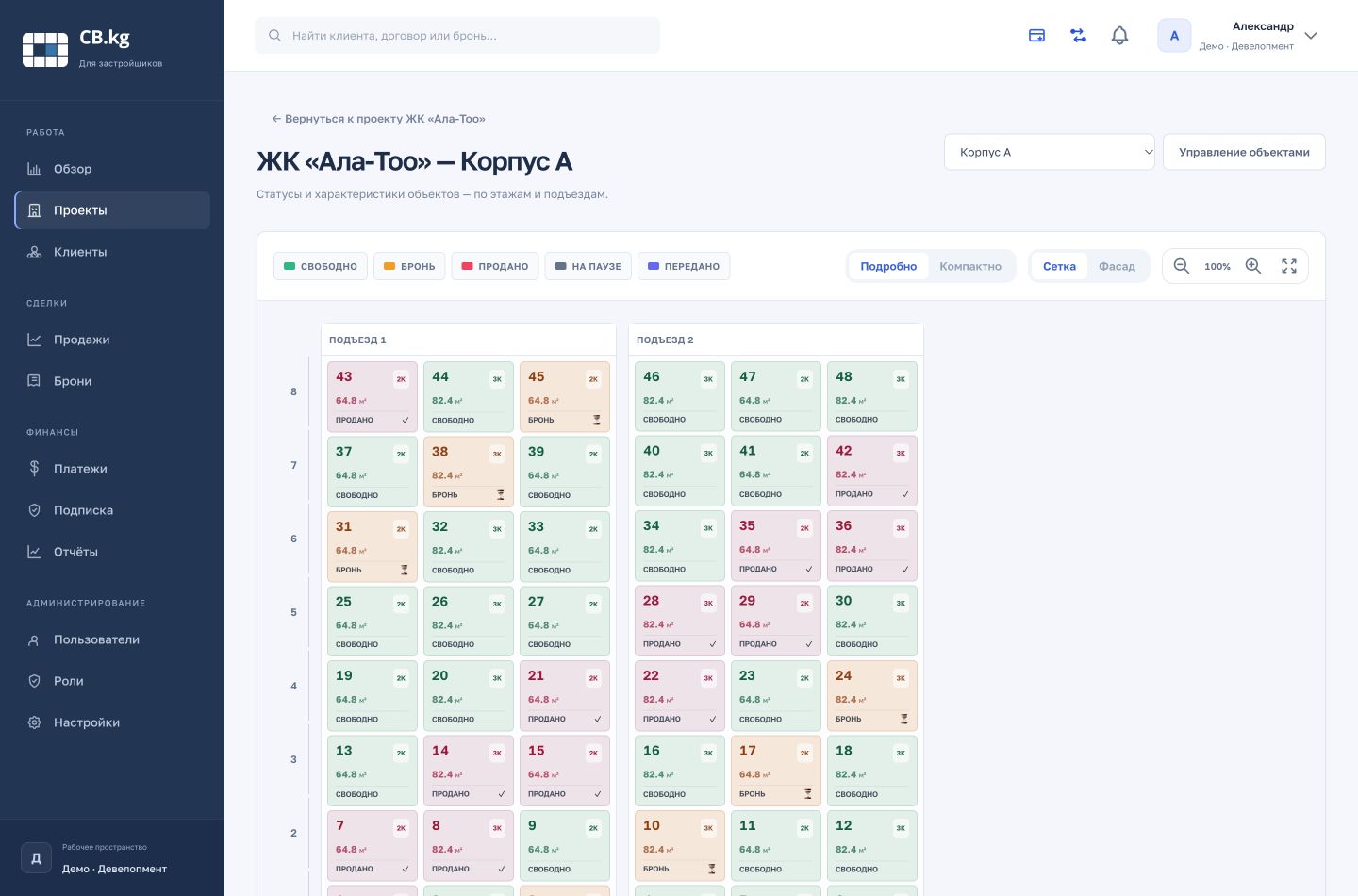Switch to Компактно view
The image size is (1358, 896).
click(x=970, y=266)
